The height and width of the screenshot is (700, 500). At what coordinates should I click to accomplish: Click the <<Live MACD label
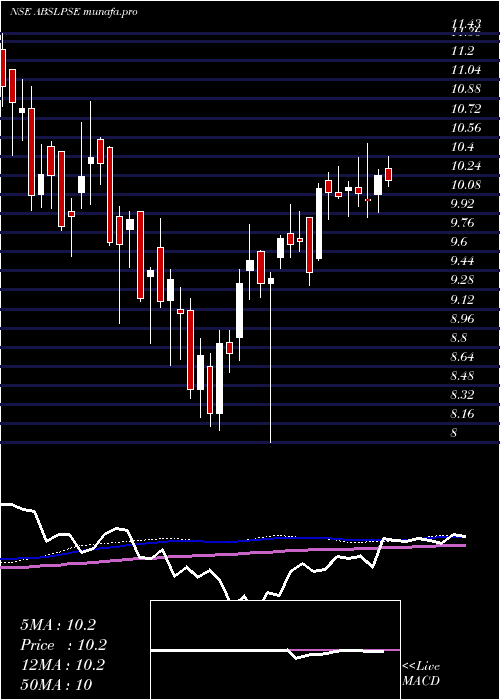tap(421, 674)
